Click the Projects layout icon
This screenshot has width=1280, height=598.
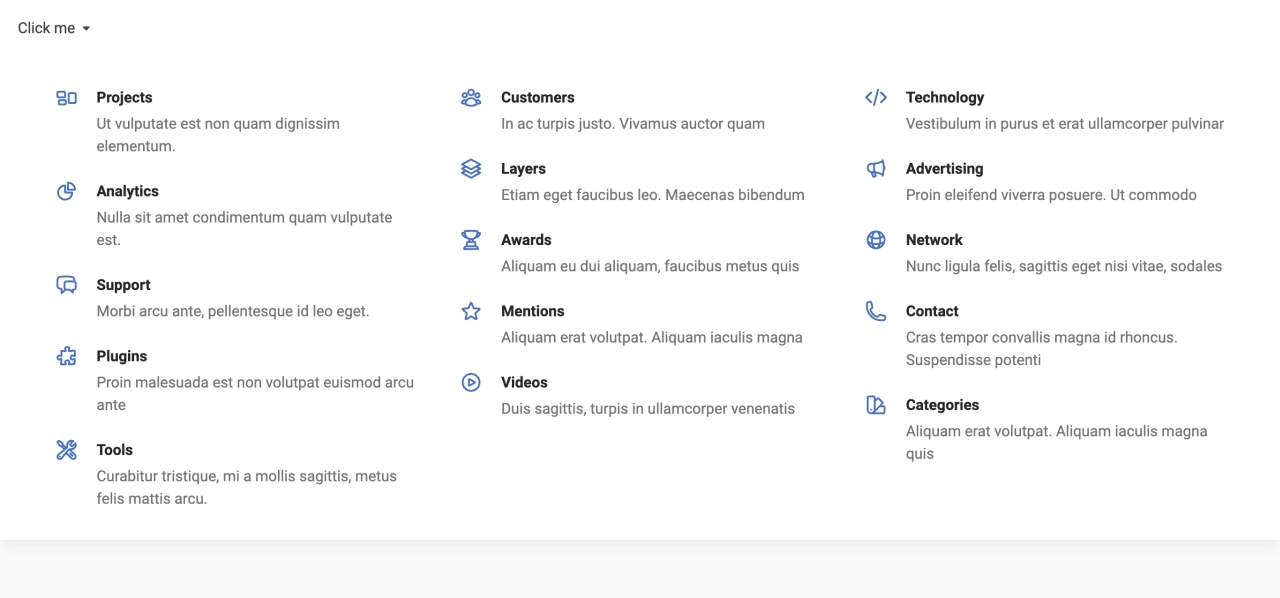click(x=67, y=98)
